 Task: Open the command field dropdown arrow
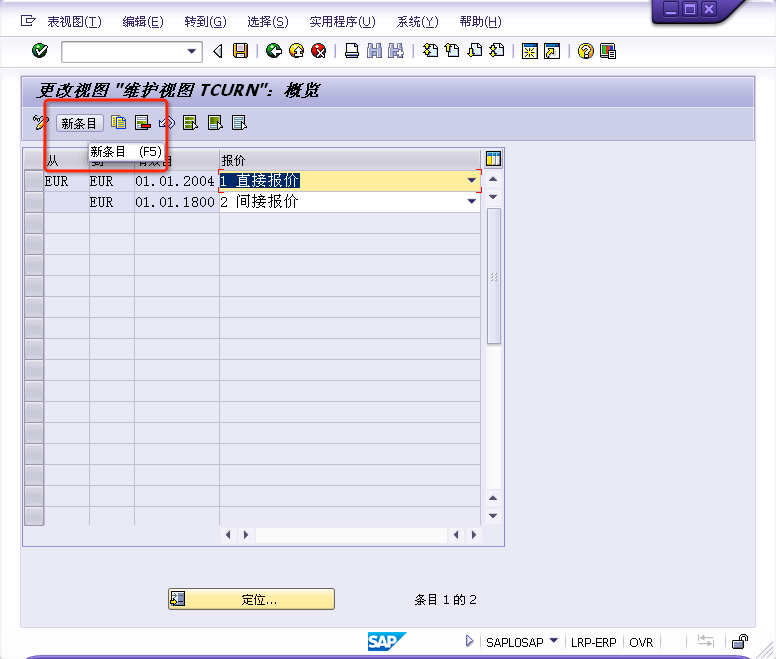pyautogui.click(x=192, y=51)
